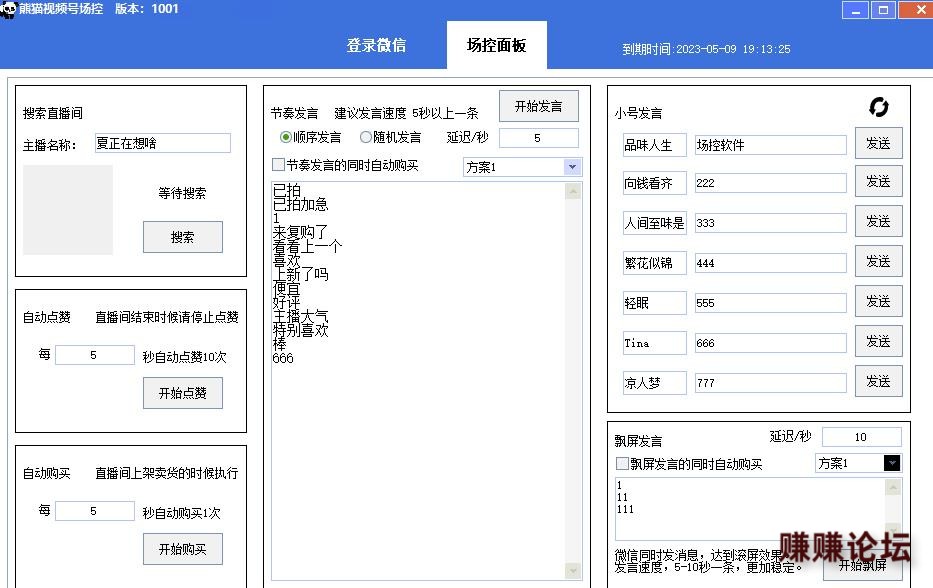Click the 自动购买 seconds input field
Image resolution: width=933 pixels, height=588 pixels.
pos(95,511)
